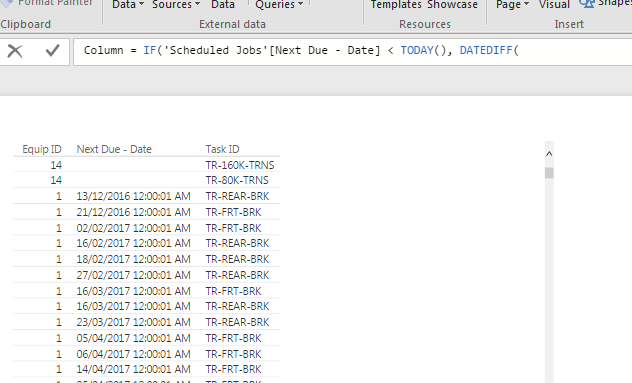Select Equip ID 1 in the 18/02/2017 row
632x383 pixels.
click(59, 259)
